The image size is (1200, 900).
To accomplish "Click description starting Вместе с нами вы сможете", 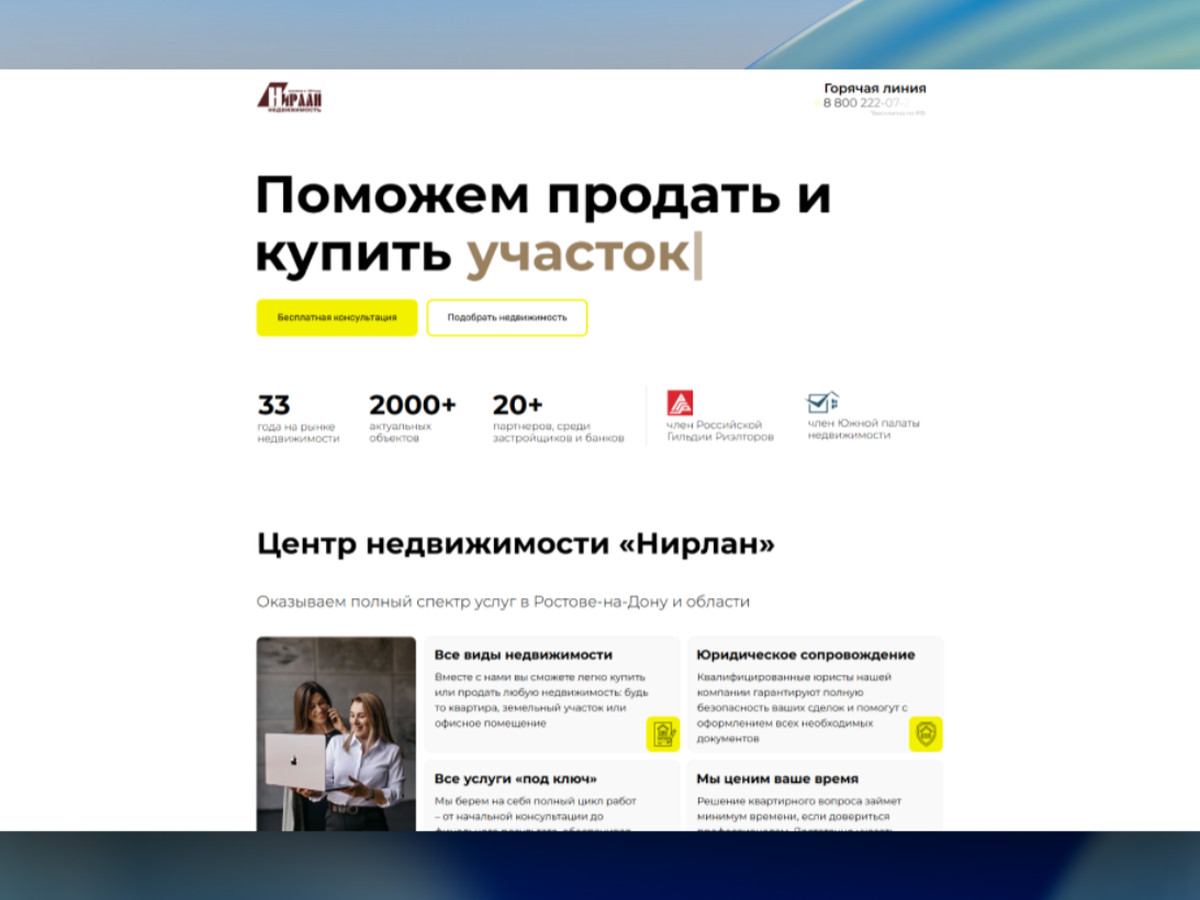I will tap(540, 700).
